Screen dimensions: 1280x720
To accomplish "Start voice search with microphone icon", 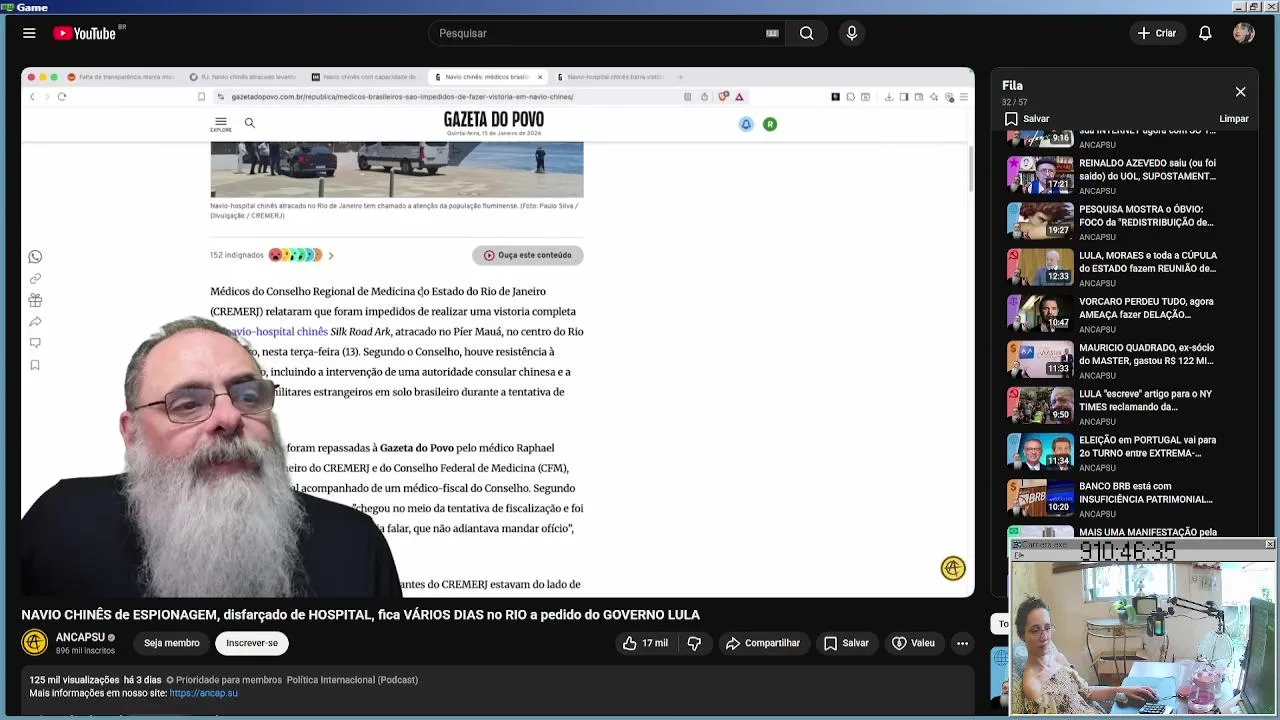I will point(852,33).
